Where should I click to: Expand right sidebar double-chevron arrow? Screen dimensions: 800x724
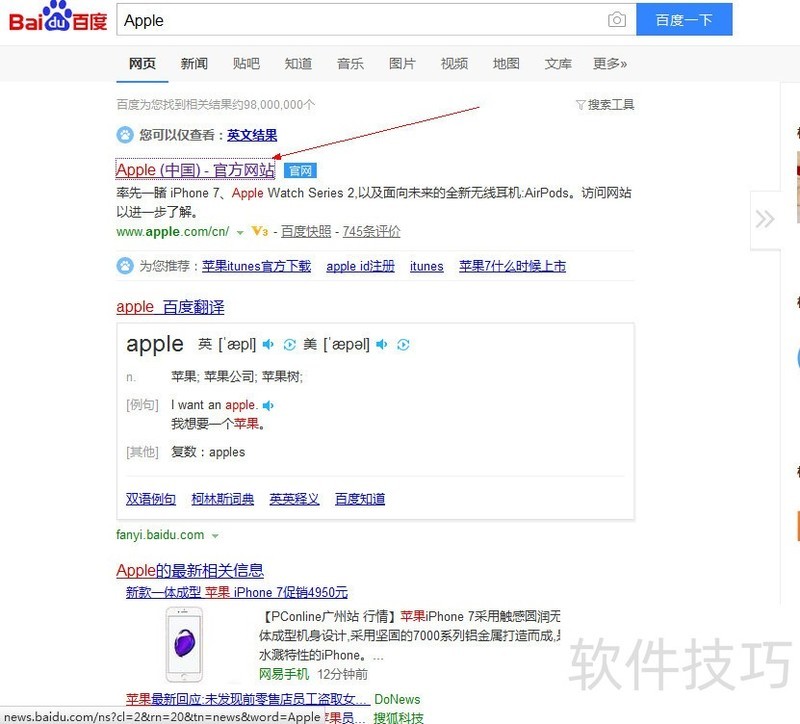click(x=765, y=219)
